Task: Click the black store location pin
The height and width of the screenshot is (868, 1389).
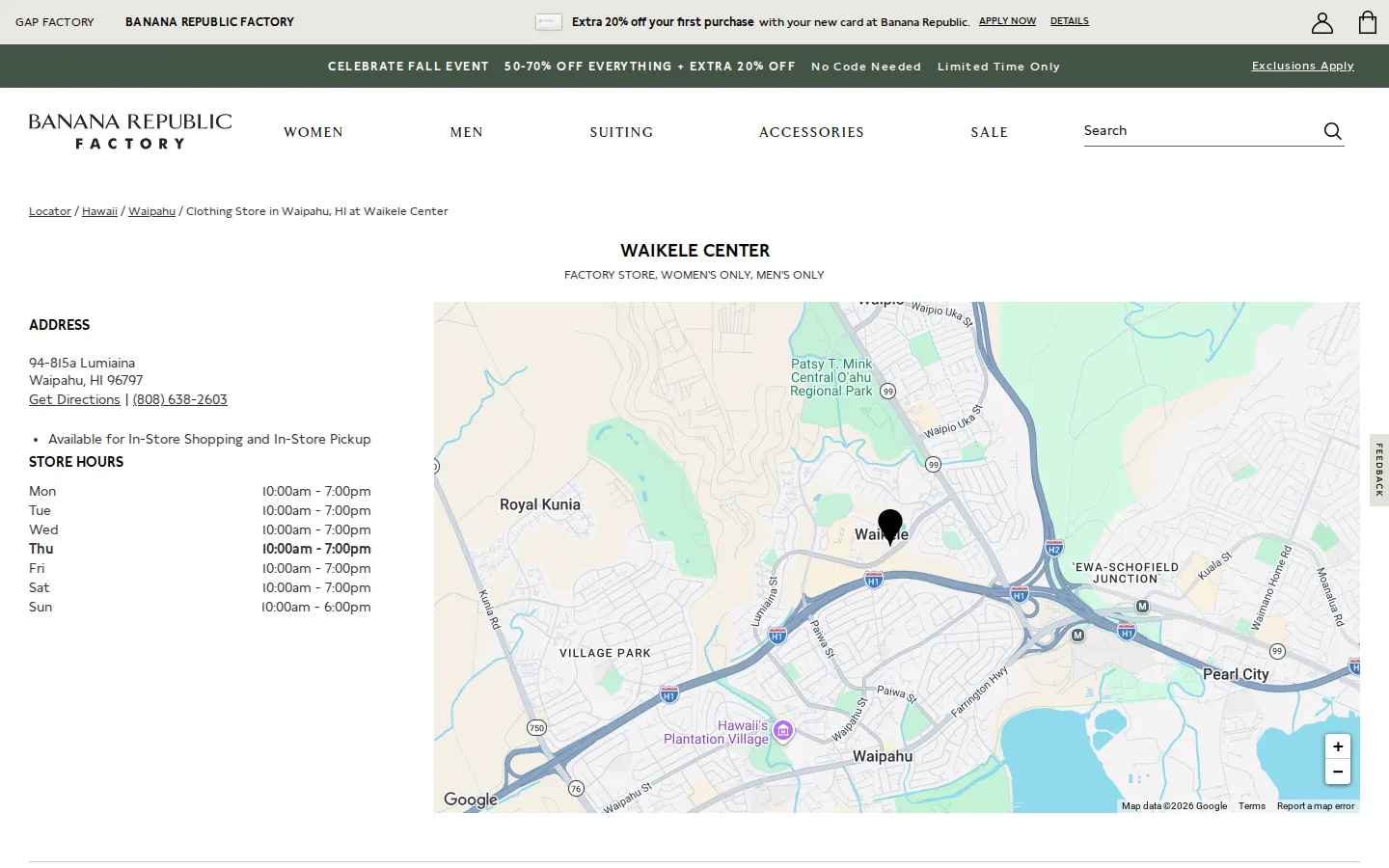Action: tap(890, 528)
